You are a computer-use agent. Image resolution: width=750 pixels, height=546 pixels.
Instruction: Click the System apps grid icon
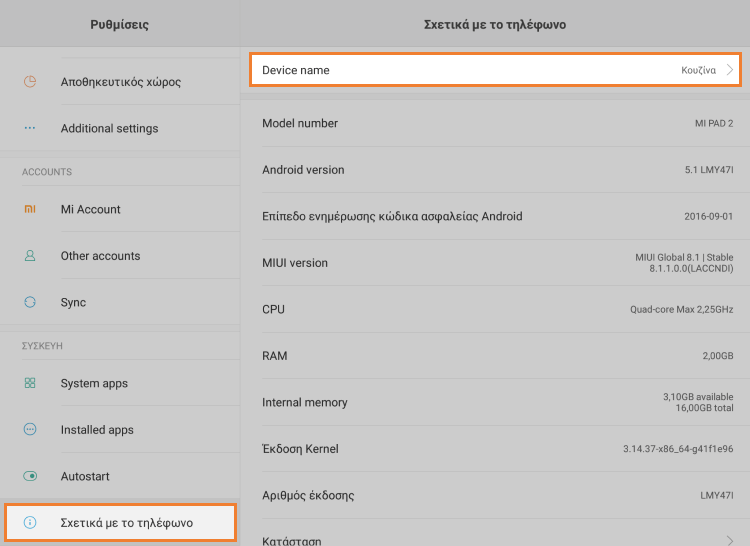(x=30, y=383)
